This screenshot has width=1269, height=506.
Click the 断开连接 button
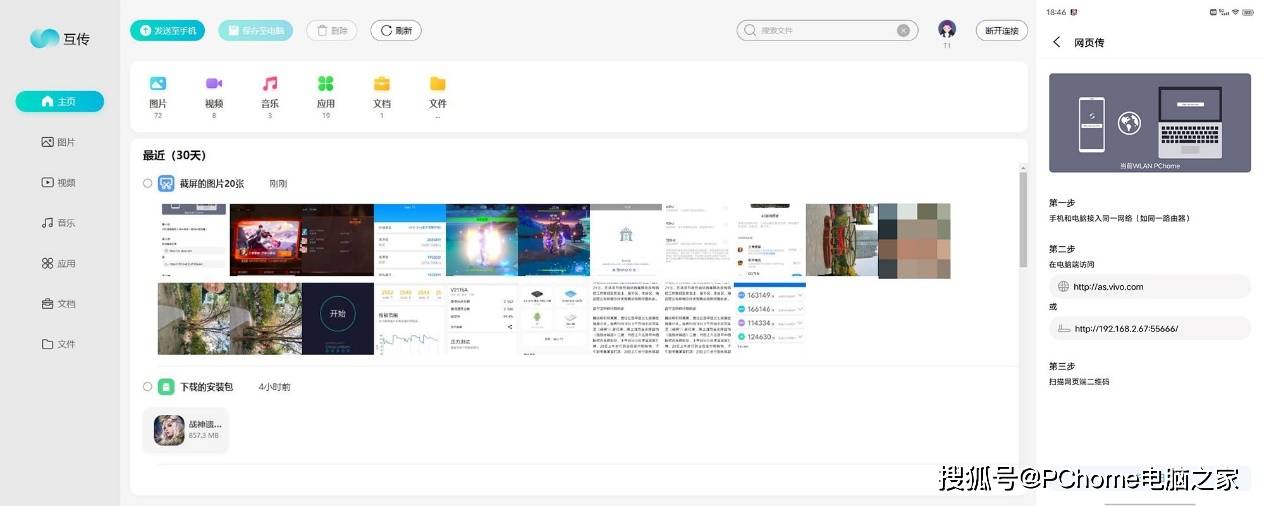(x=1001, y=31)
